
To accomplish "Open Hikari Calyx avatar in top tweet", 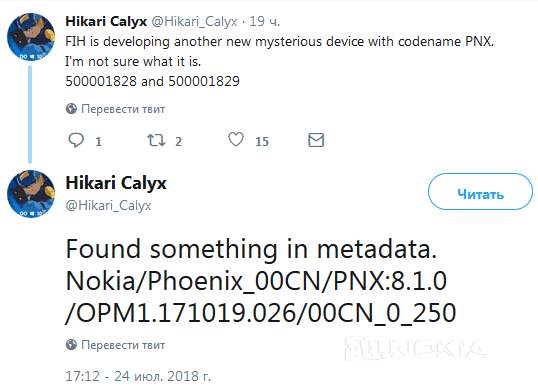I will coord(31,37).
